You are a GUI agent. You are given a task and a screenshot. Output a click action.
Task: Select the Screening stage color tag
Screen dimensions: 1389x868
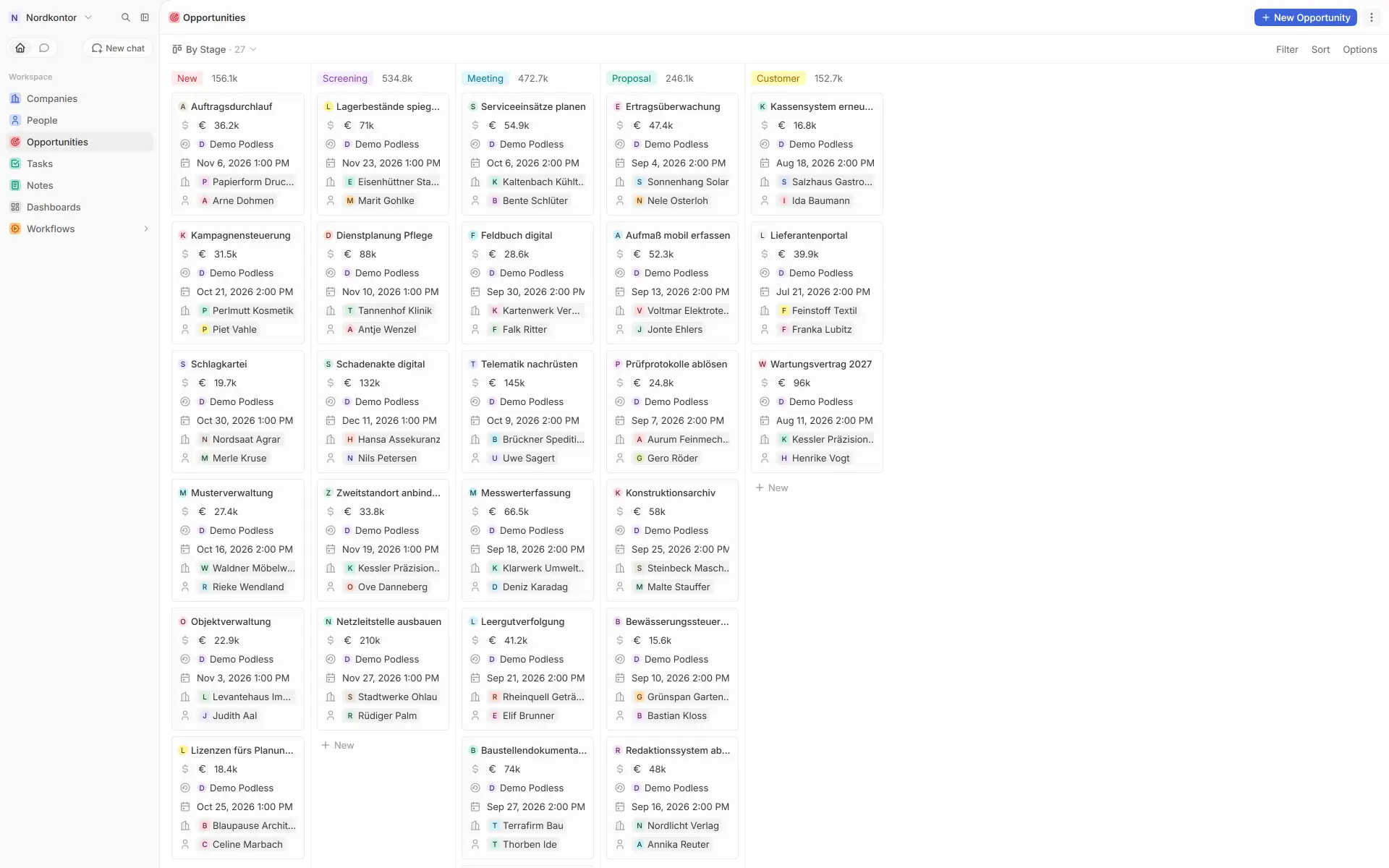pos(344,78)
